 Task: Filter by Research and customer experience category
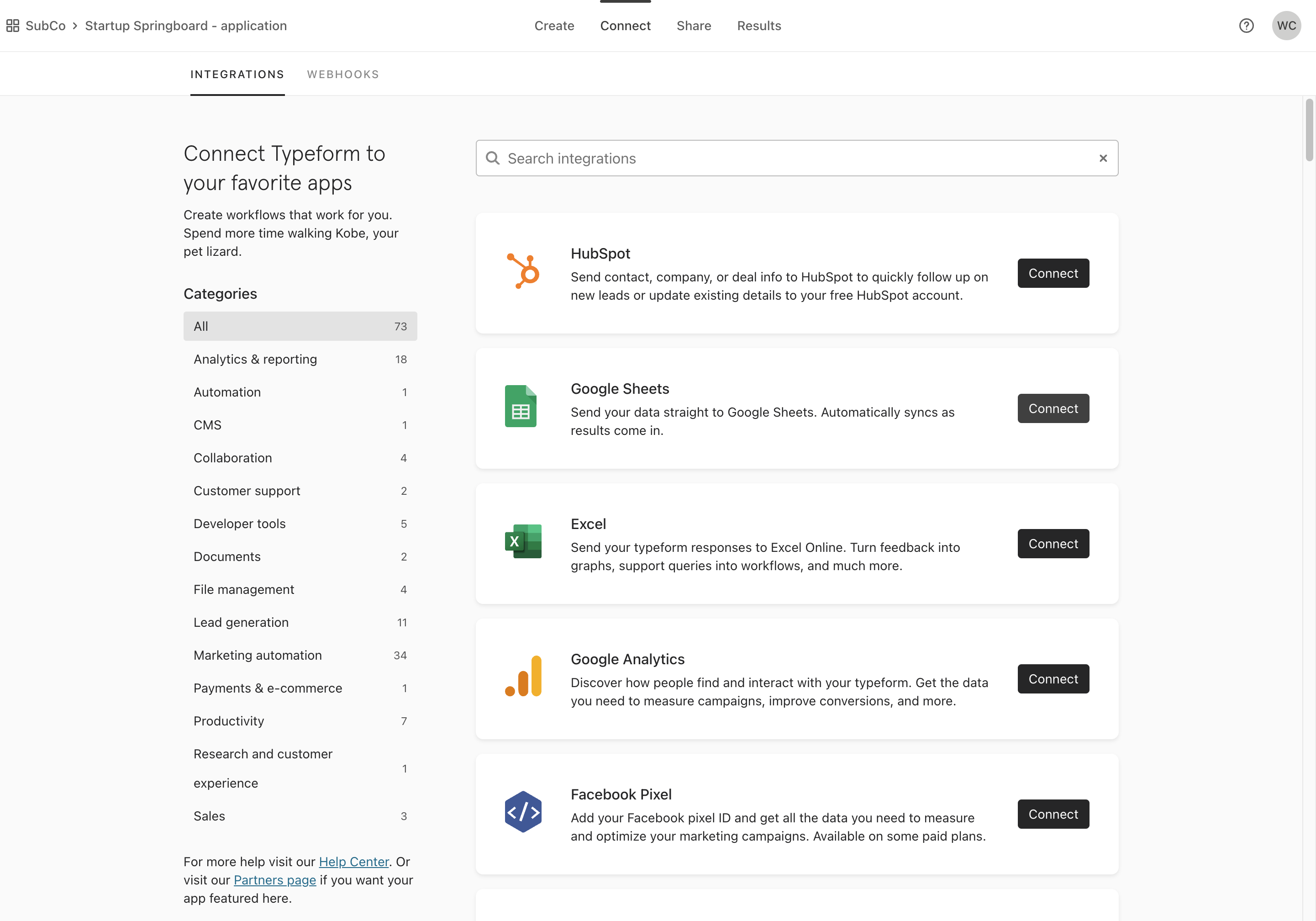[x=300, y=768]
